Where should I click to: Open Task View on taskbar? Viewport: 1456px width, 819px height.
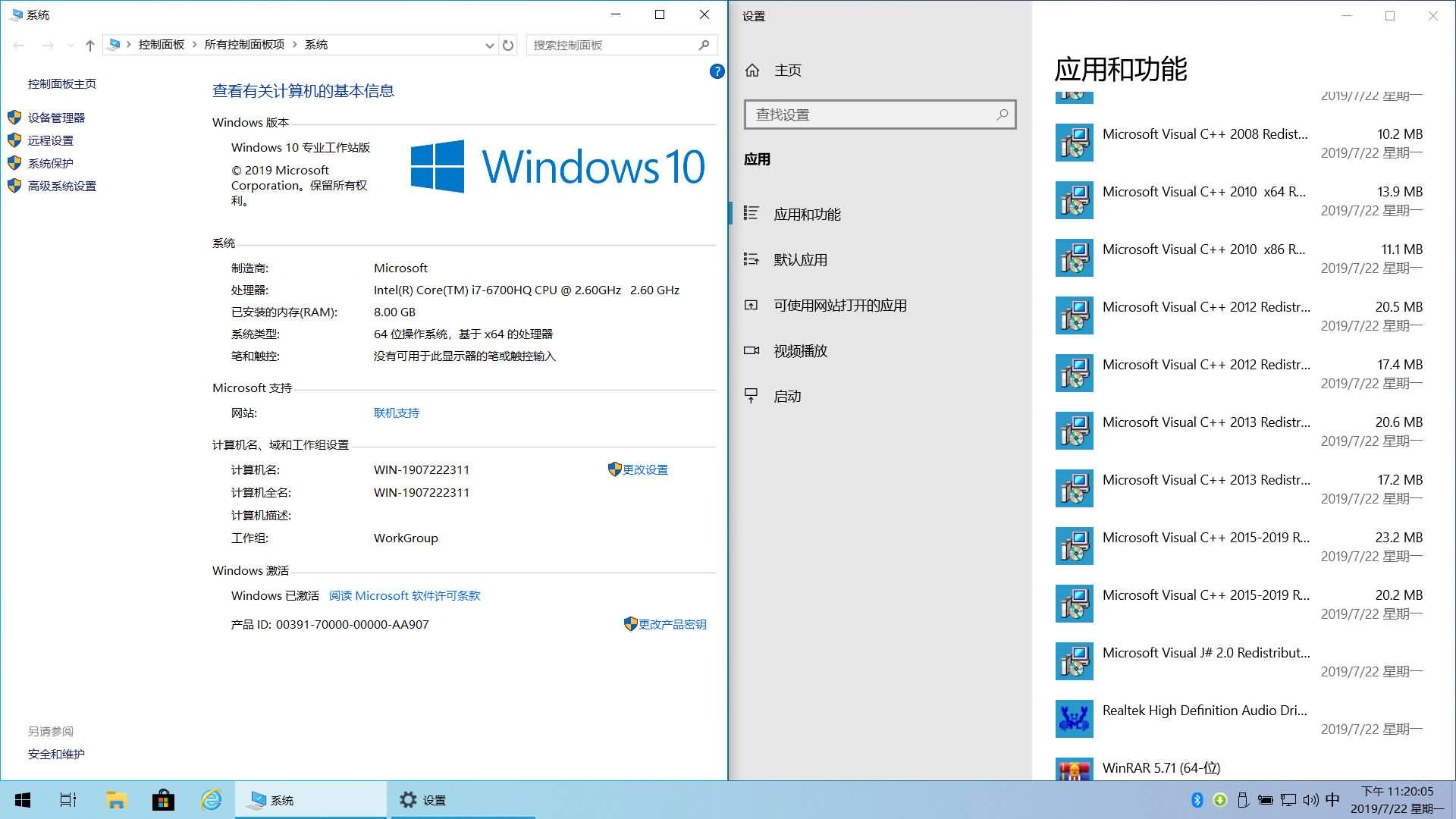pyautogui.click(x=68, y=800)
